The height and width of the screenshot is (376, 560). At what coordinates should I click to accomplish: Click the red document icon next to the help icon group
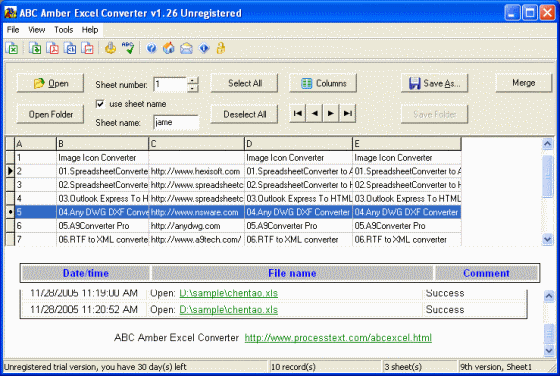pos(88,48)
